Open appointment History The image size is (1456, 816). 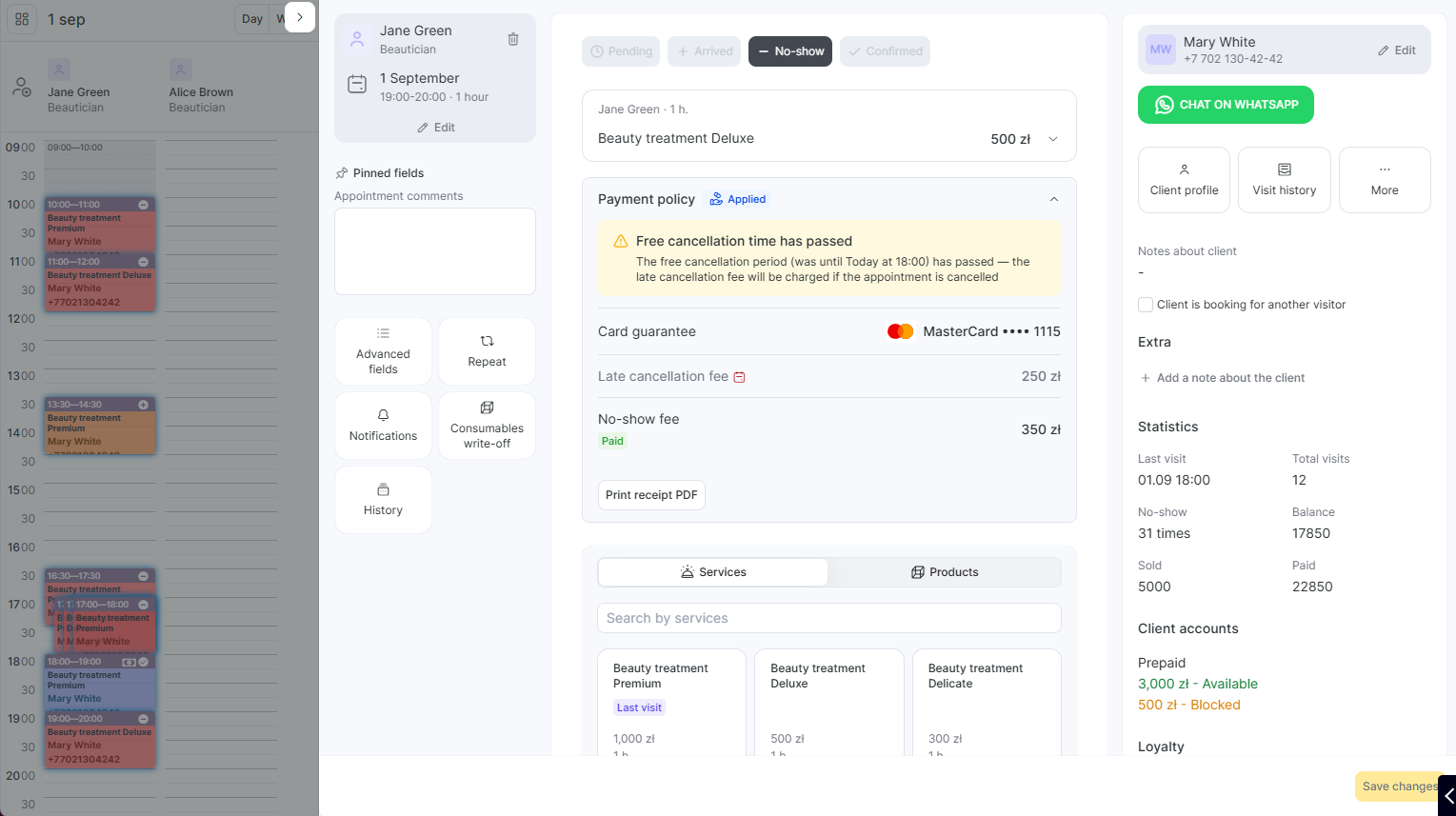[383, 500]
